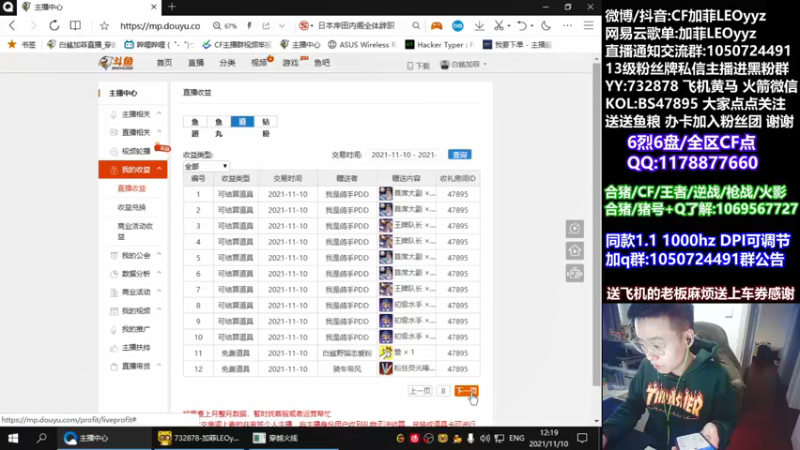Open 主播扶持 in the sidebar
The width and height of the screenshot is (800, 450).
click(x=134, y=347)
